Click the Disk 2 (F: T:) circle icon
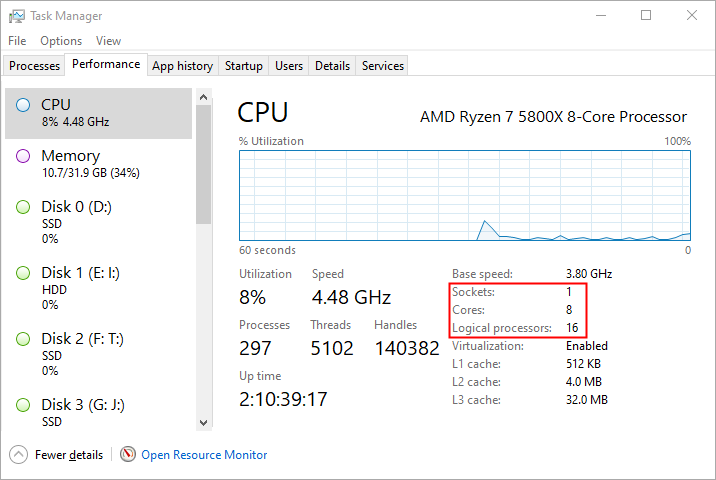716x480 pixels. [23, 339]
